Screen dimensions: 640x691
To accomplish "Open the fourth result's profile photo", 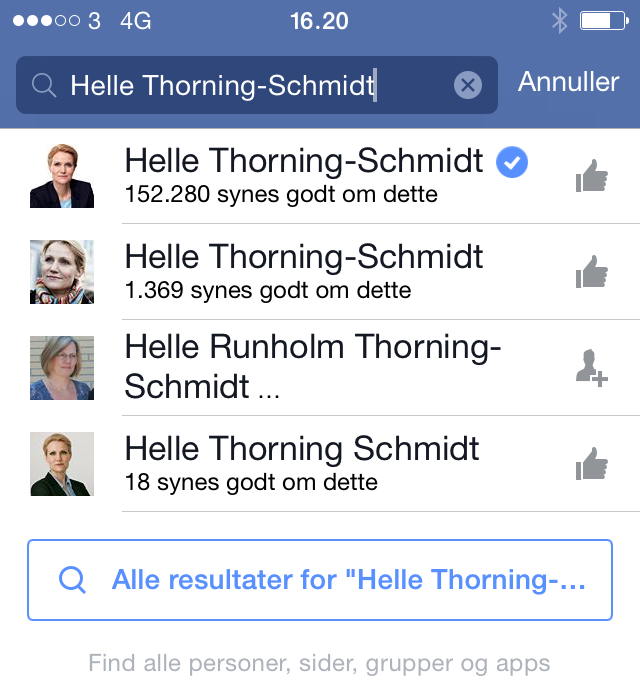I will pos(62,464).
